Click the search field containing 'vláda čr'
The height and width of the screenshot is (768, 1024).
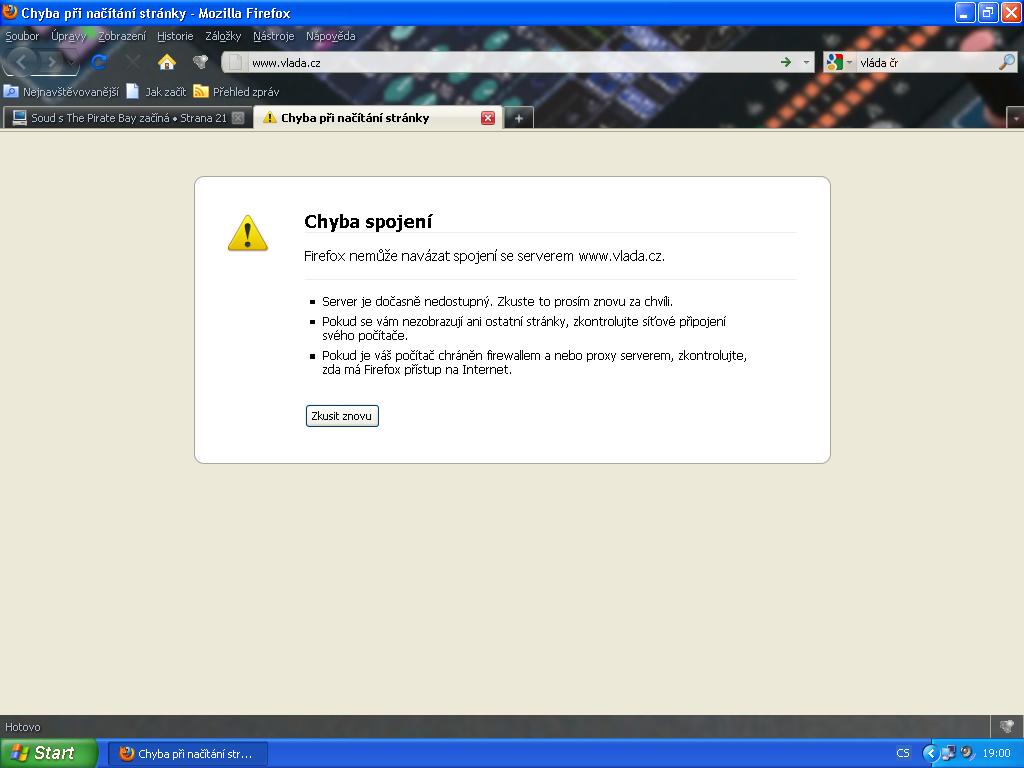click(927, 63)
